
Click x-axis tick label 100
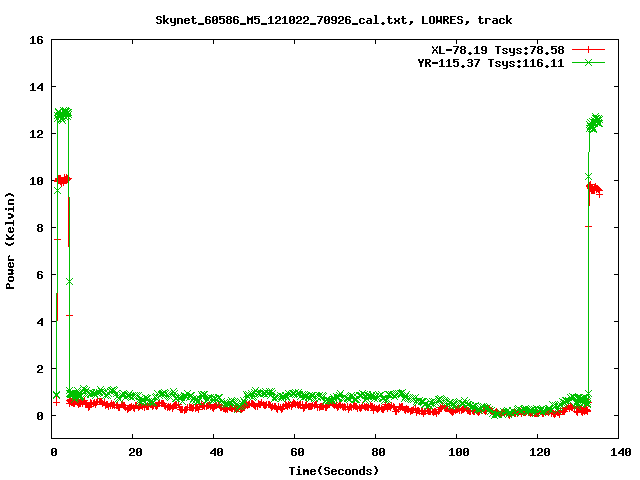click(x=459, y=452)
